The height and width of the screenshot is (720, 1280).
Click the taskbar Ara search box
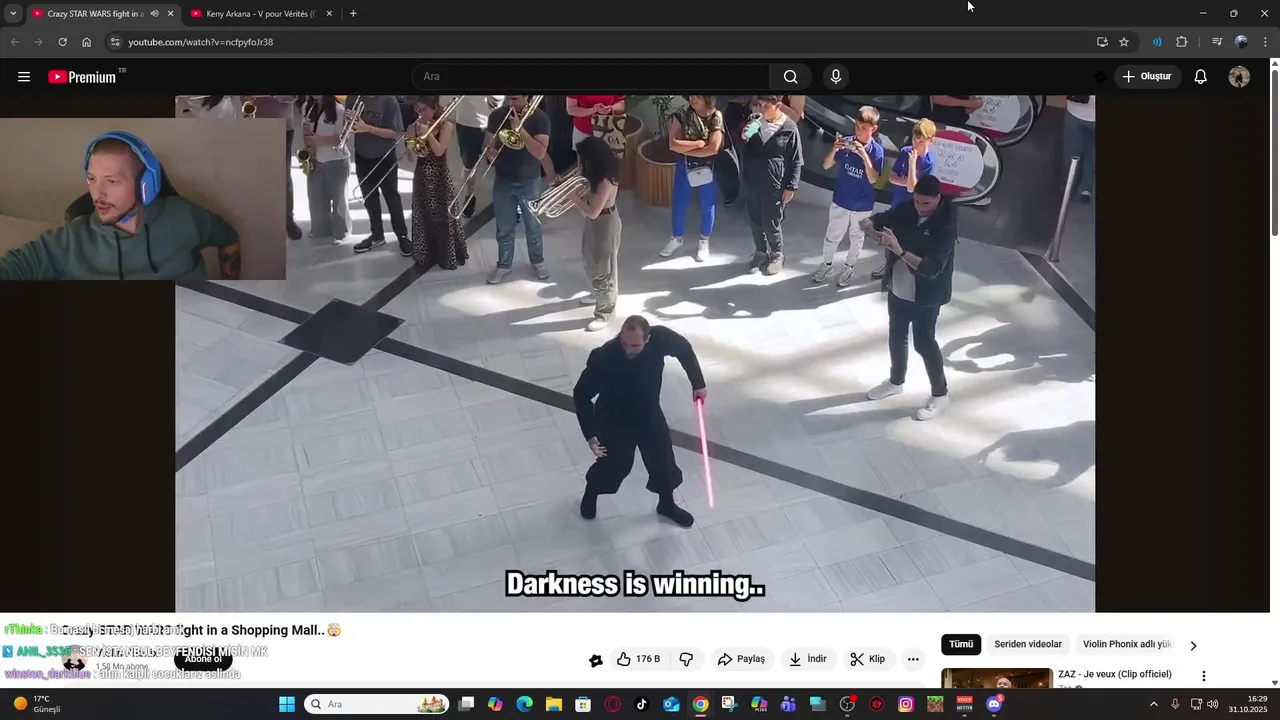coord(376,704)
